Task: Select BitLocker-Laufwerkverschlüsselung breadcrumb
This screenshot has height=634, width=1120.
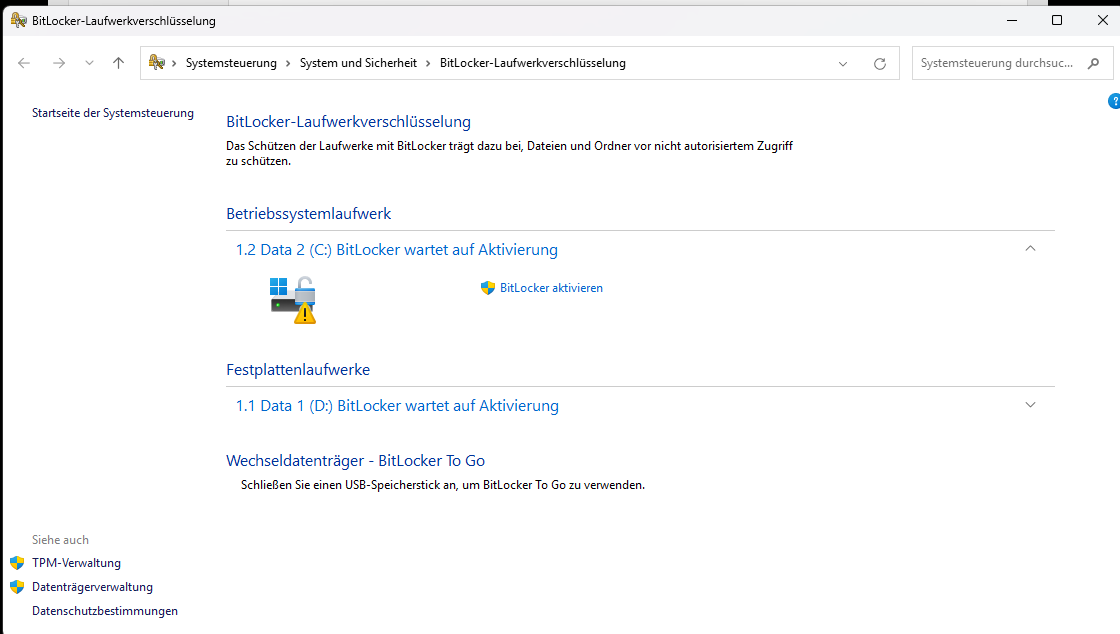Action: (533, 63)
